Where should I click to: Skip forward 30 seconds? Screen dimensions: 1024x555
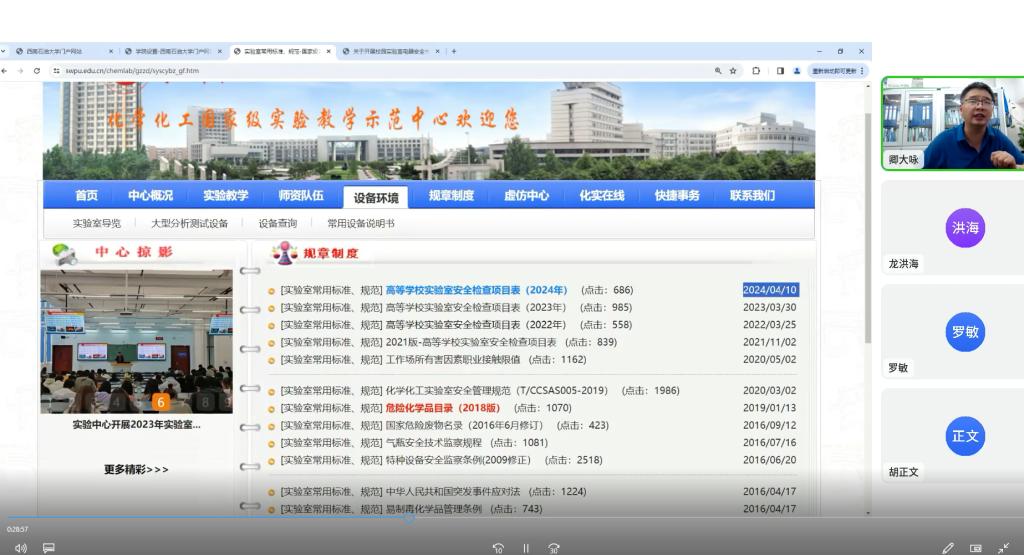pos(553,548)
